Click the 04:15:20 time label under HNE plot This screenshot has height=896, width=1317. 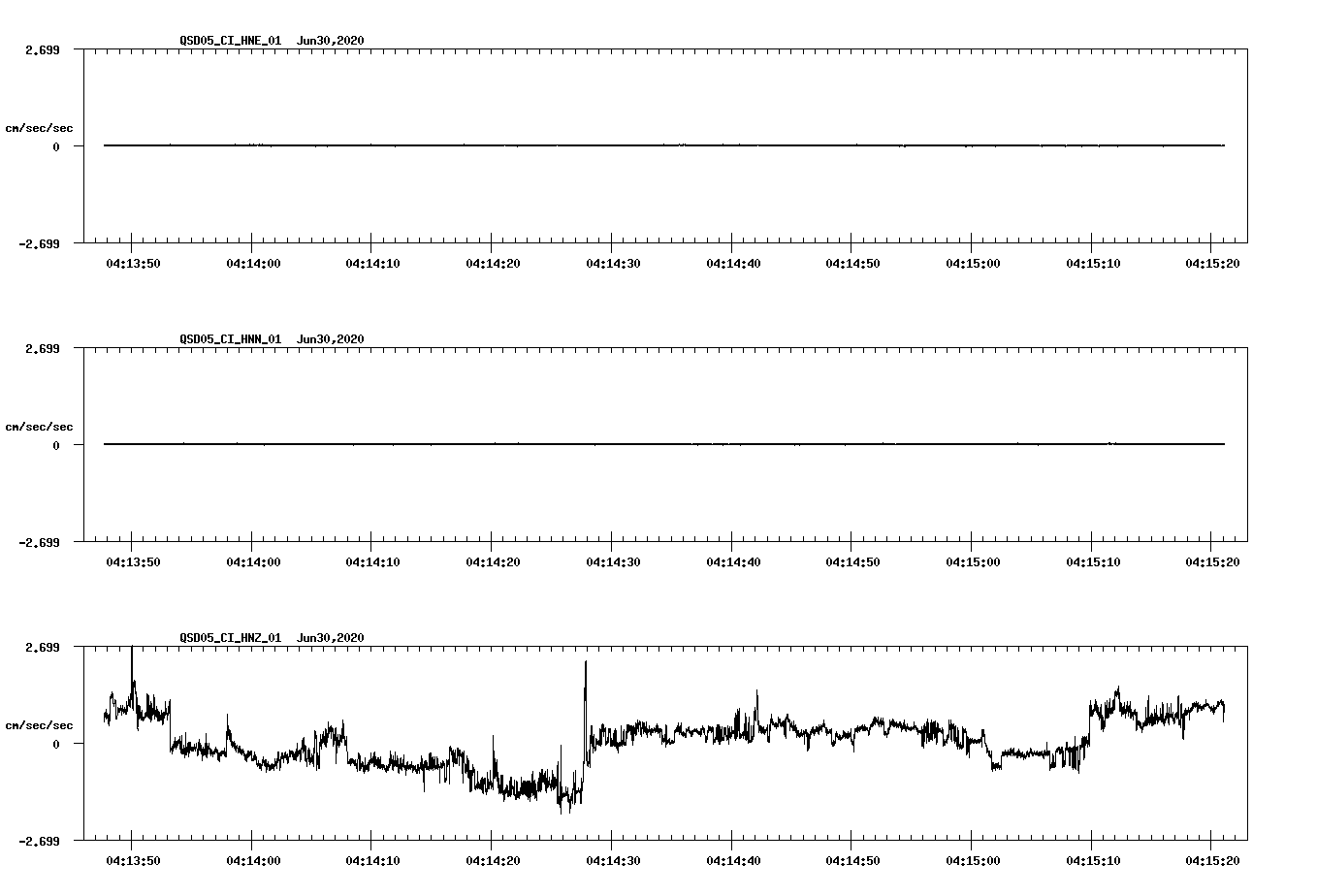point(1212,263)
